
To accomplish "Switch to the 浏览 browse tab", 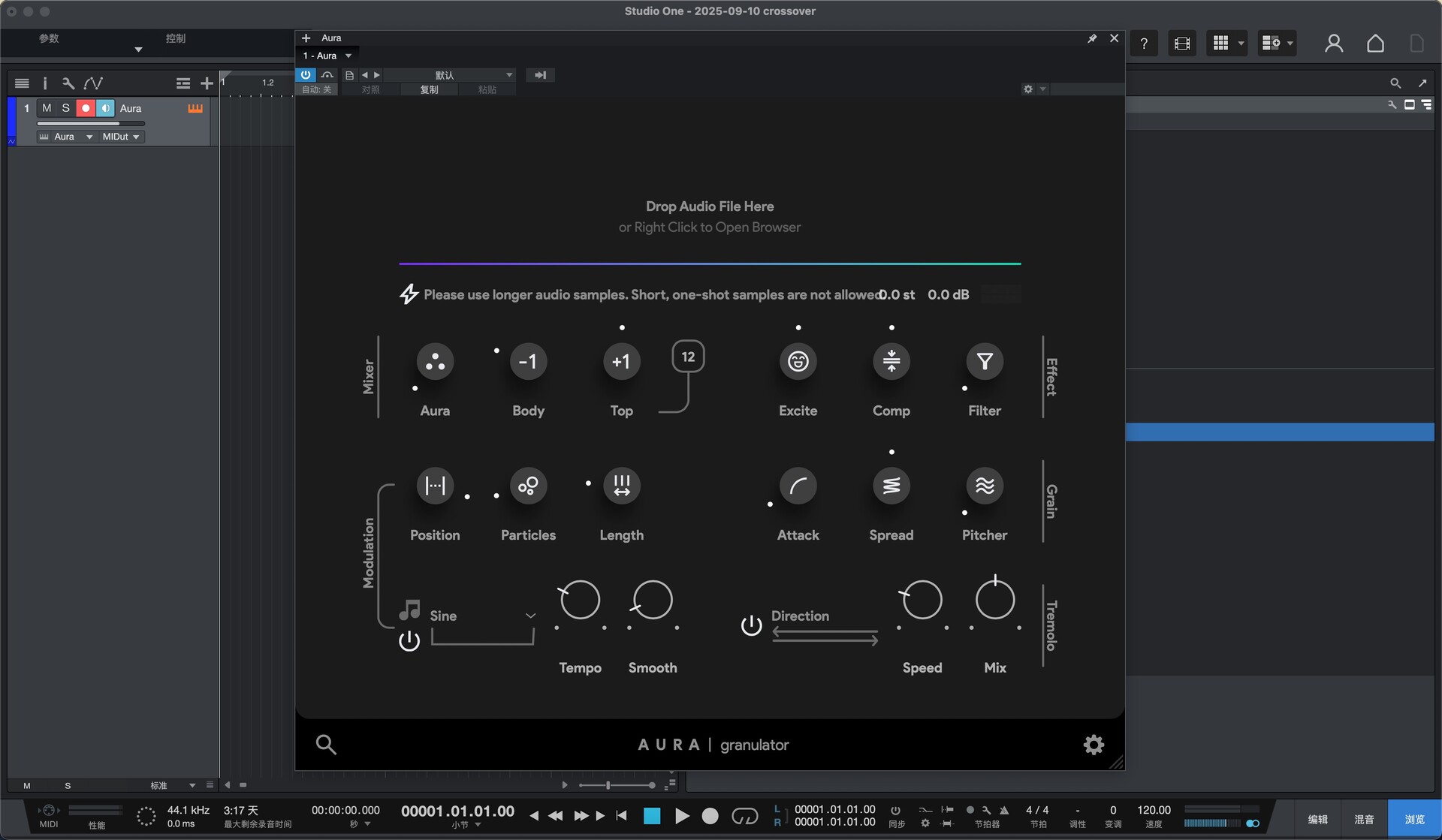I will [x=1414, y=820].
